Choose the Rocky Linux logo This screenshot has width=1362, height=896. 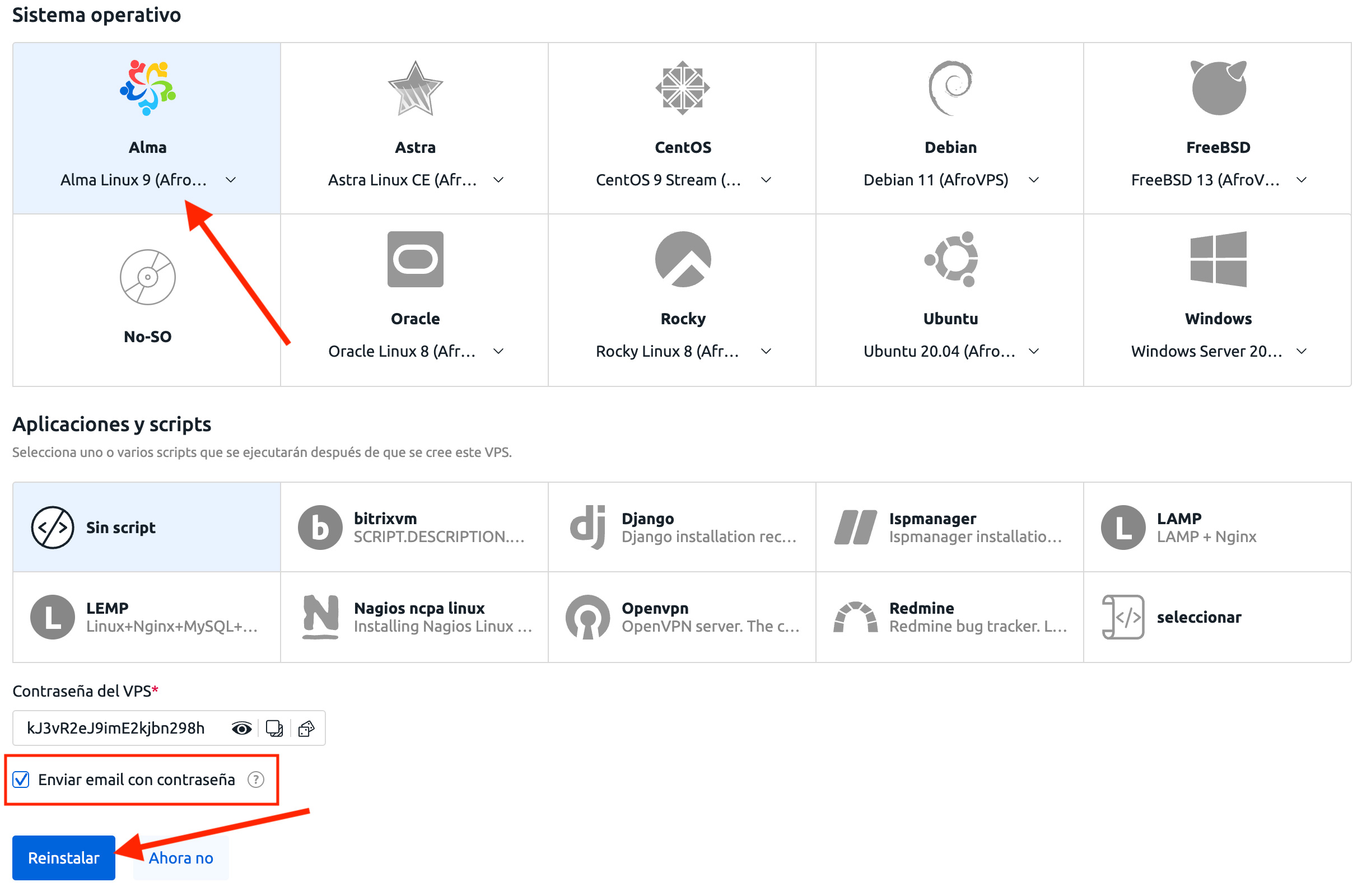[683, 259]
